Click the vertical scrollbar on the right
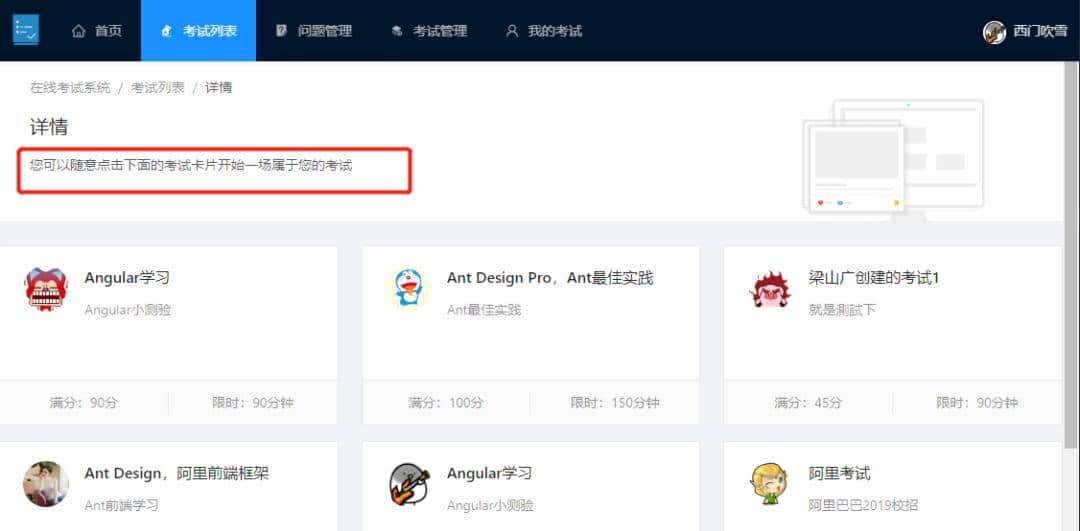Screen dimensions: 1080x531 (x=1070, y=255)
